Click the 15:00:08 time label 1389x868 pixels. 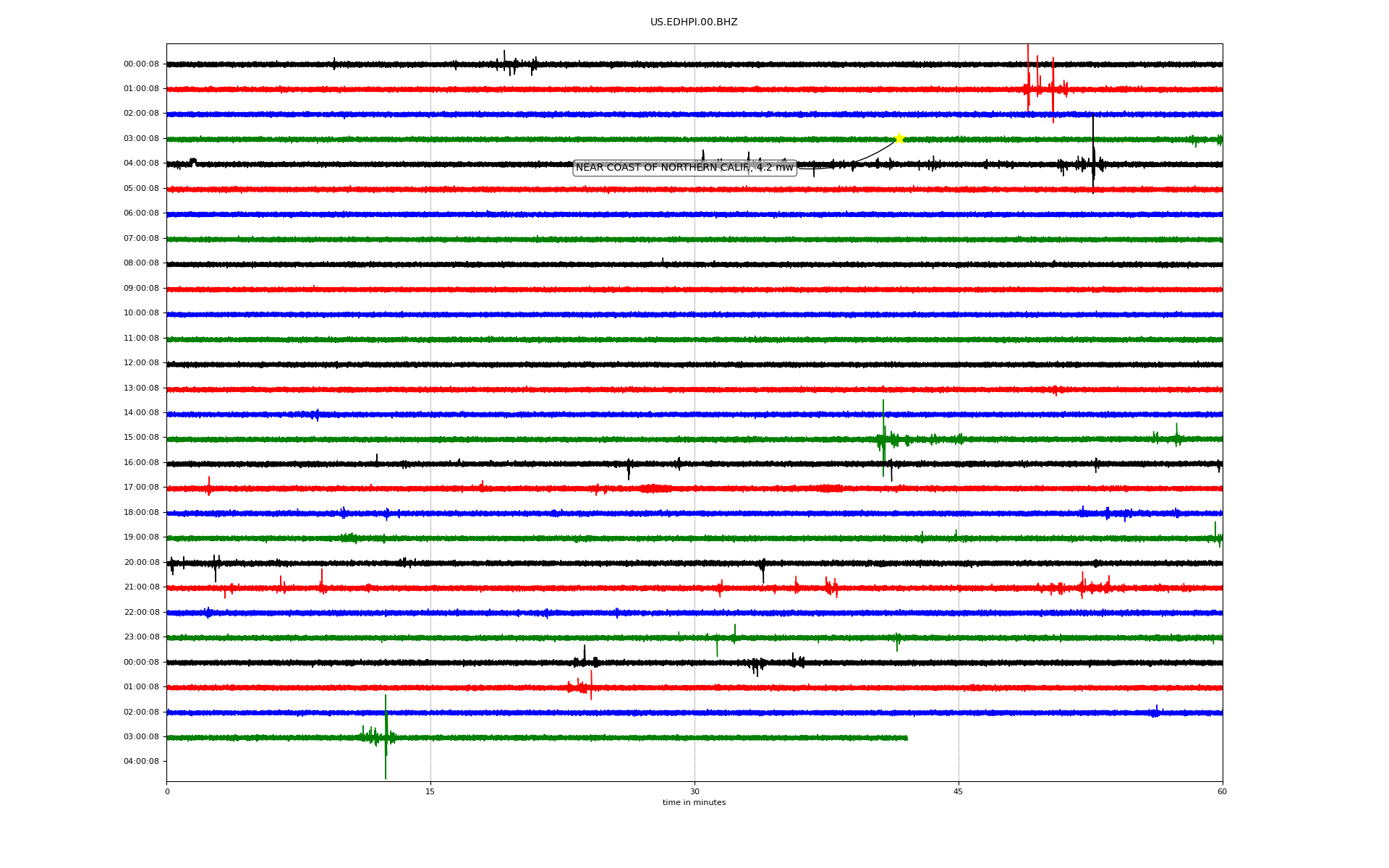141,438
